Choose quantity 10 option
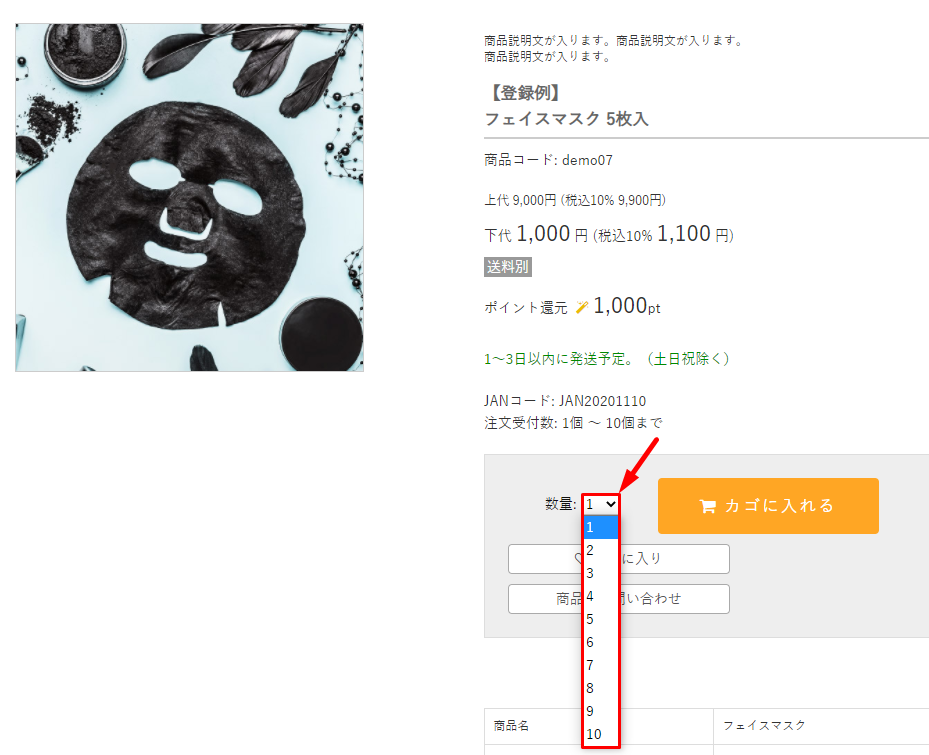This screenshot has height=755, width=929. point(601,734)
